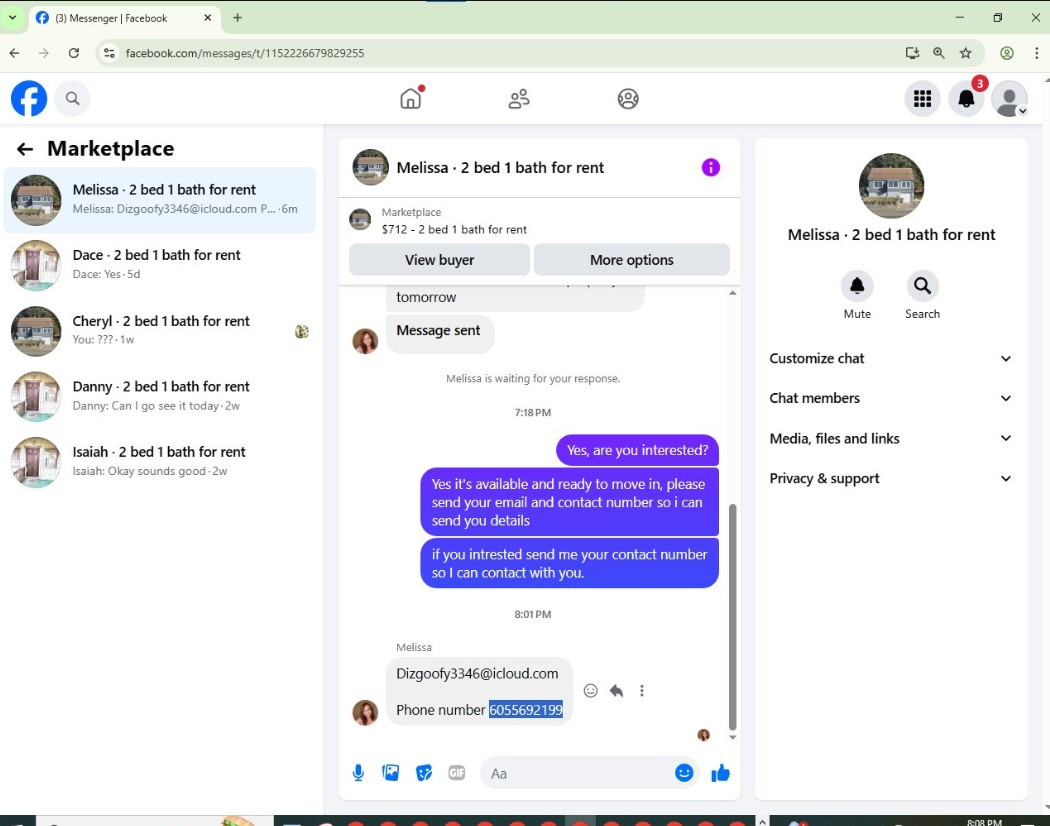Click browser back arrow

(15, 53)
